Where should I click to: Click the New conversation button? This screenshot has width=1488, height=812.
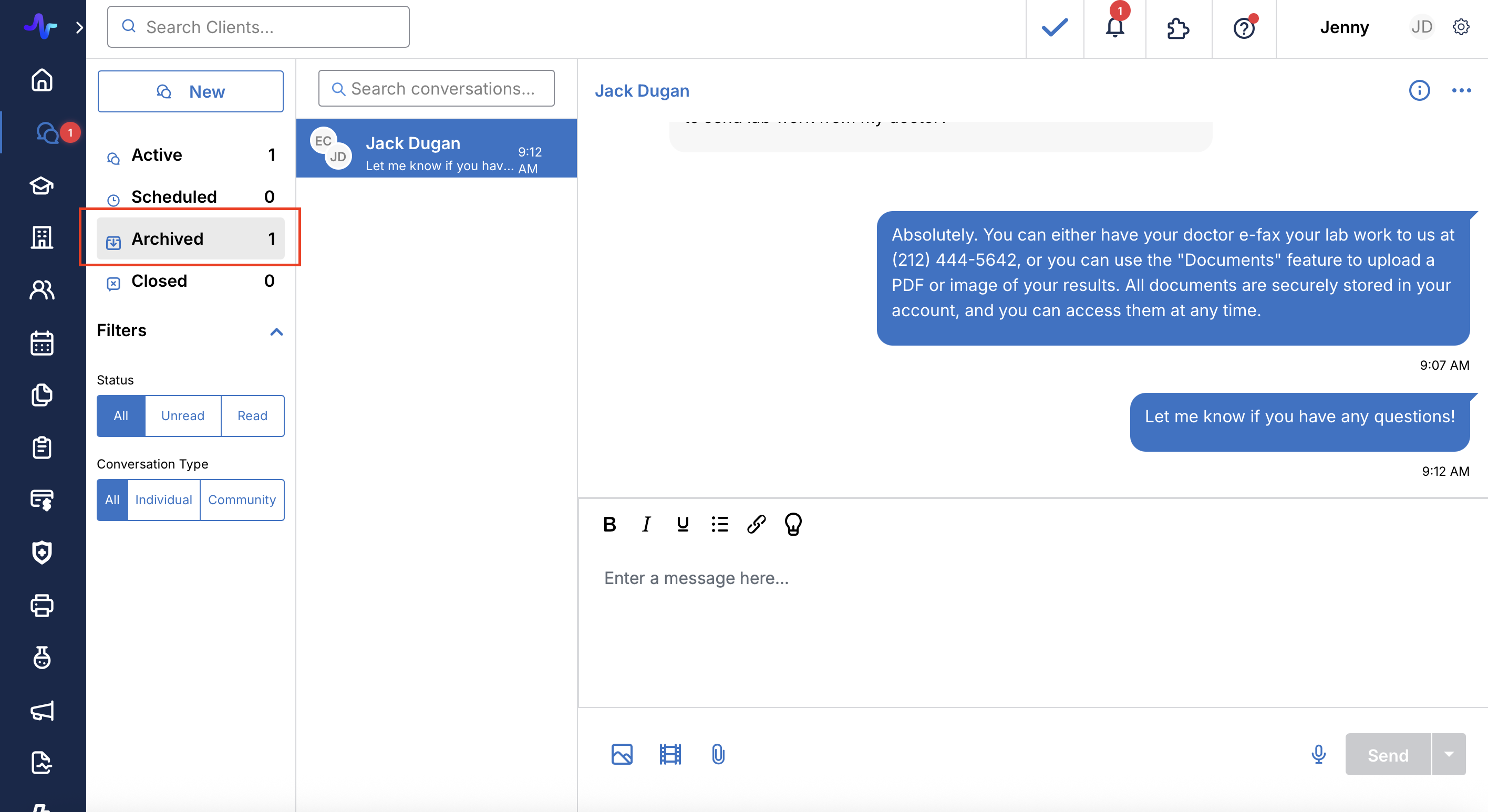[x=190, y=91]
